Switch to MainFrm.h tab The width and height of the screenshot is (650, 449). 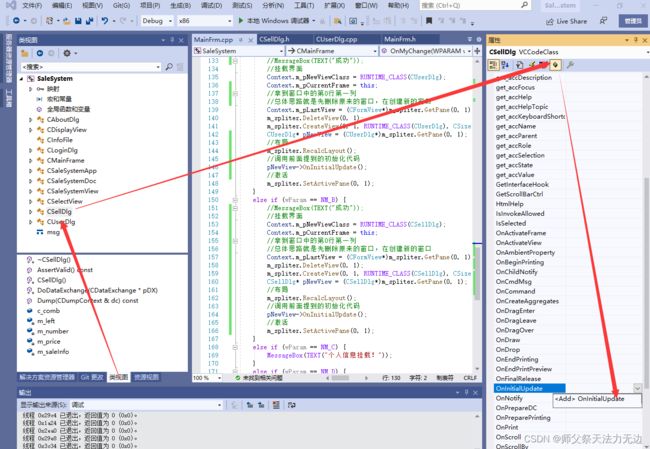coord(400,39)
